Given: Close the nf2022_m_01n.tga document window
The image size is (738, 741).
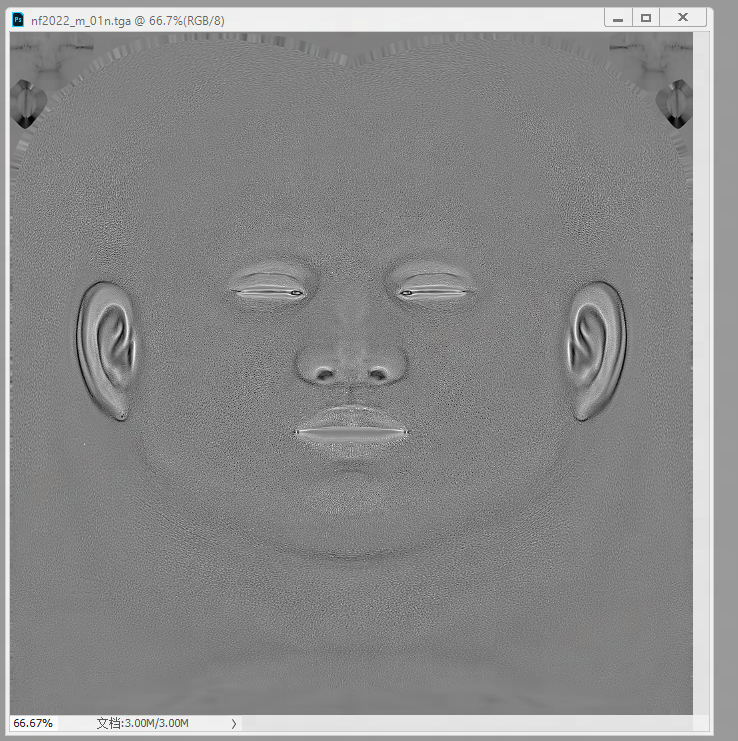Looking at the screenshot, I should 683,18.
